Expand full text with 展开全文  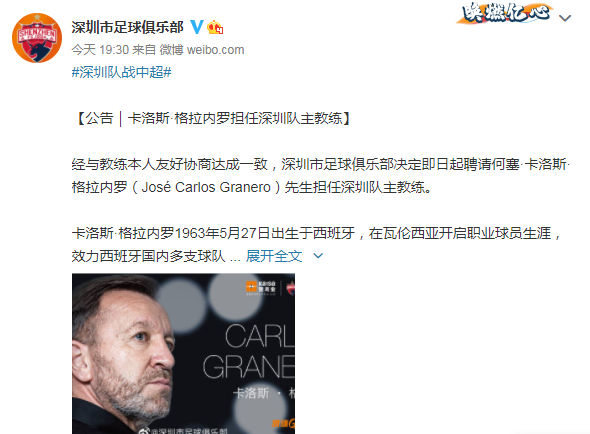pos(274,256)
